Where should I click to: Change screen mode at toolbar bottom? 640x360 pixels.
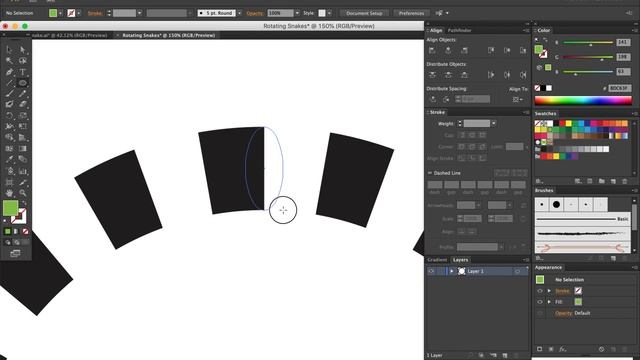coord(15,253)
